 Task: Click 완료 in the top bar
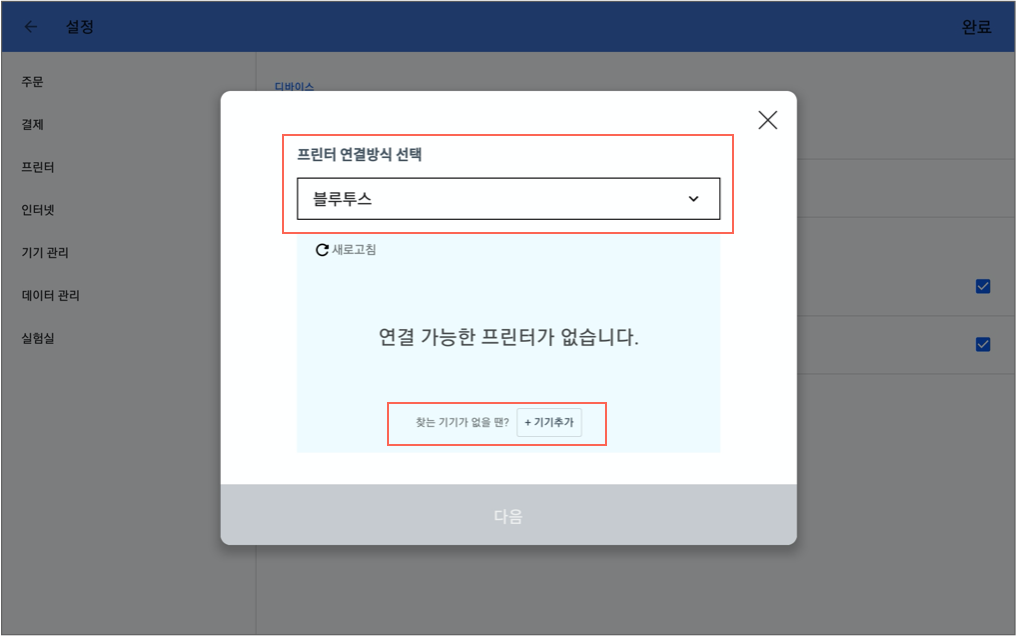point(976,27)
